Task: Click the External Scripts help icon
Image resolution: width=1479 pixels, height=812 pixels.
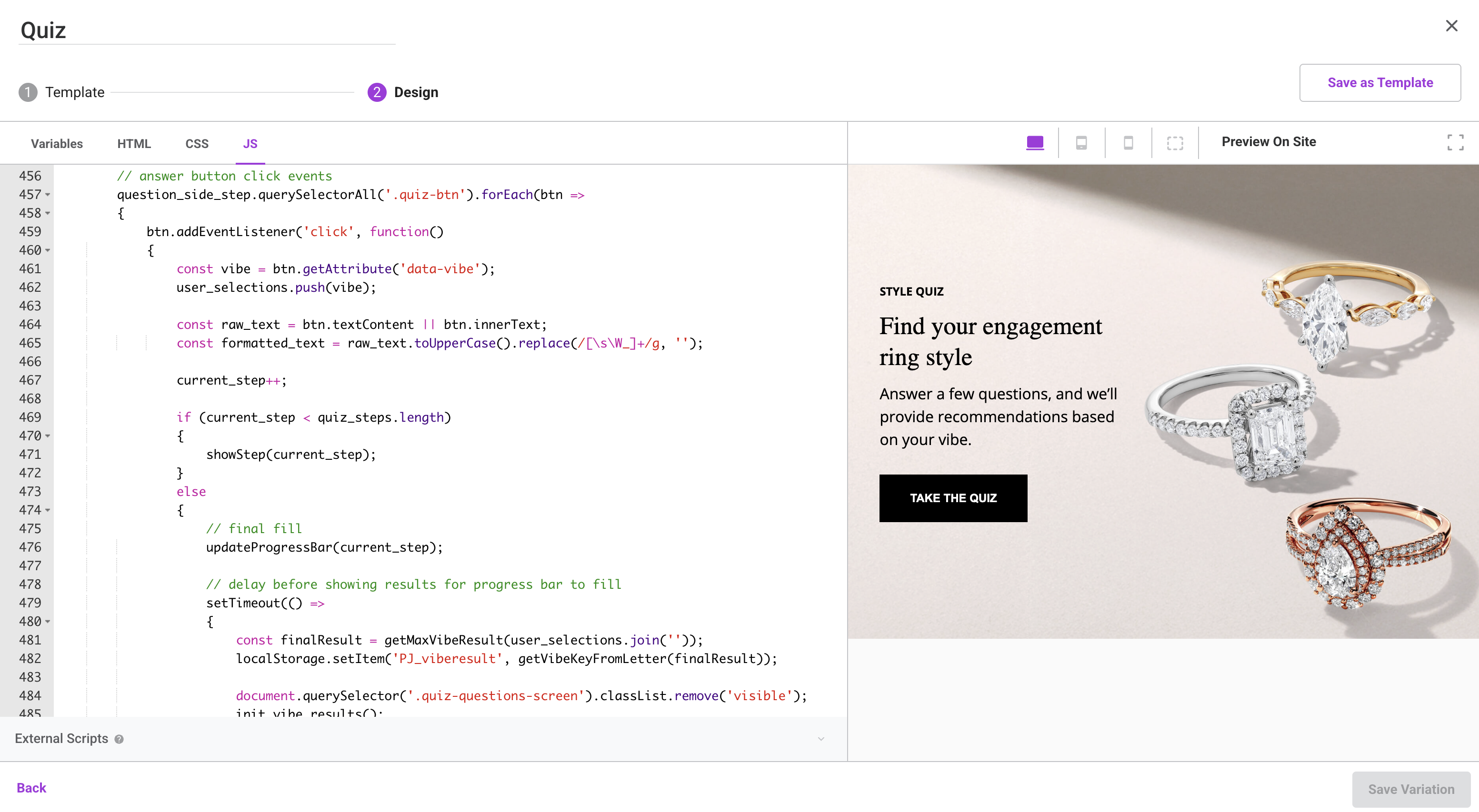Action: point(119,739)
